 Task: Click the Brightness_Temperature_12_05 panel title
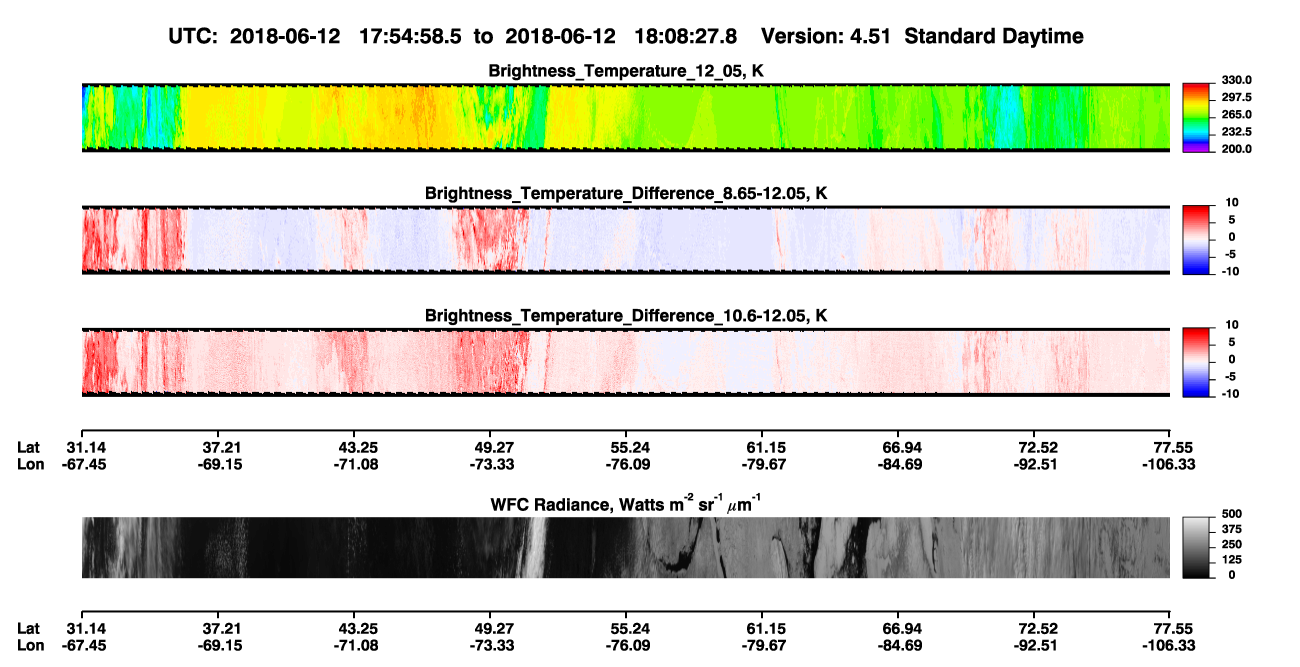coord(626,71)
